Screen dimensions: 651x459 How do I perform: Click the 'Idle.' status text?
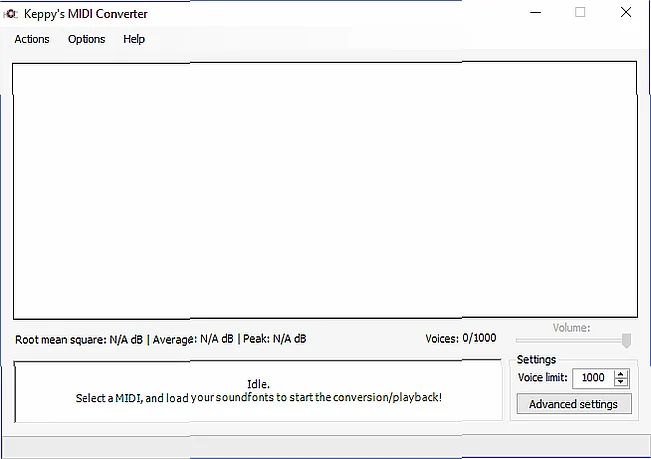(258, 384)
